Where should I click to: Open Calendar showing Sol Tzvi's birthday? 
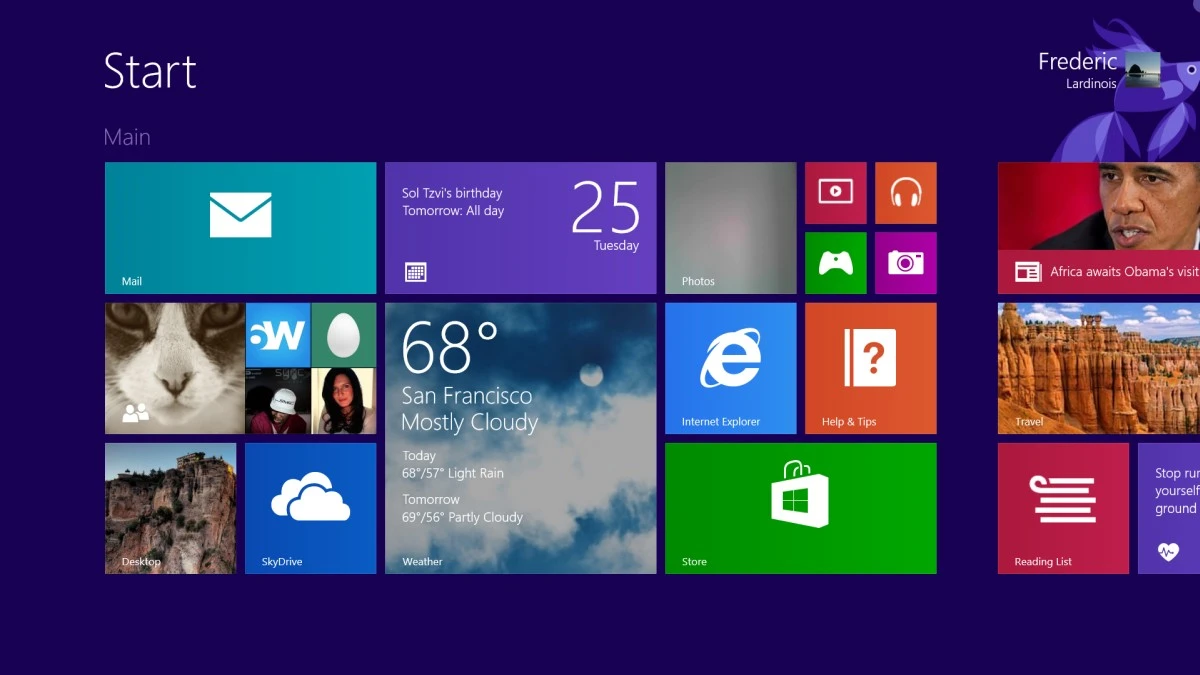(x=520, y=228)
